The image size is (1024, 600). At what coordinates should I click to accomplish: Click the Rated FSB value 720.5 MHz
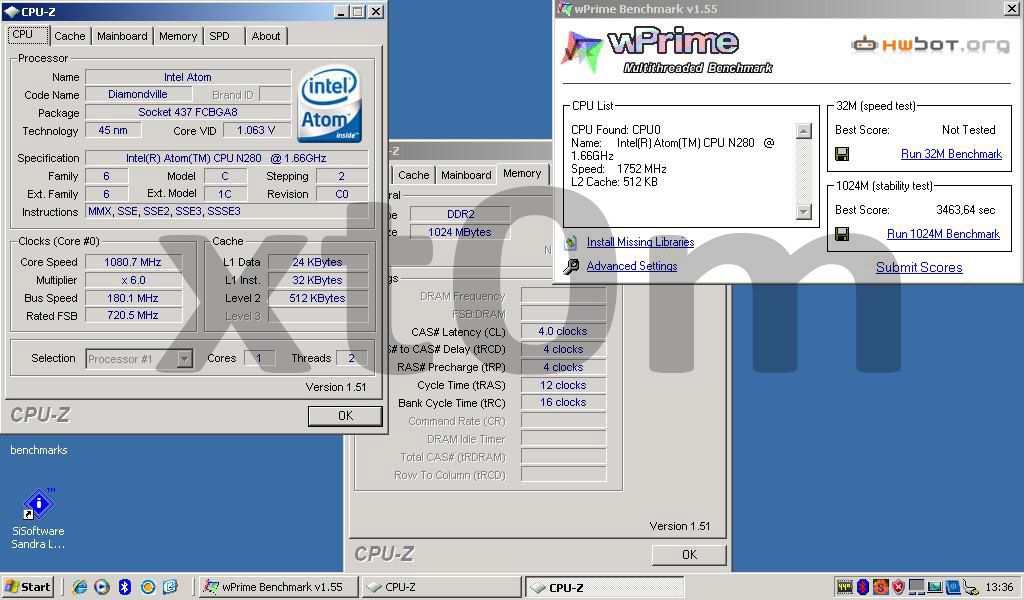point(133,315)
